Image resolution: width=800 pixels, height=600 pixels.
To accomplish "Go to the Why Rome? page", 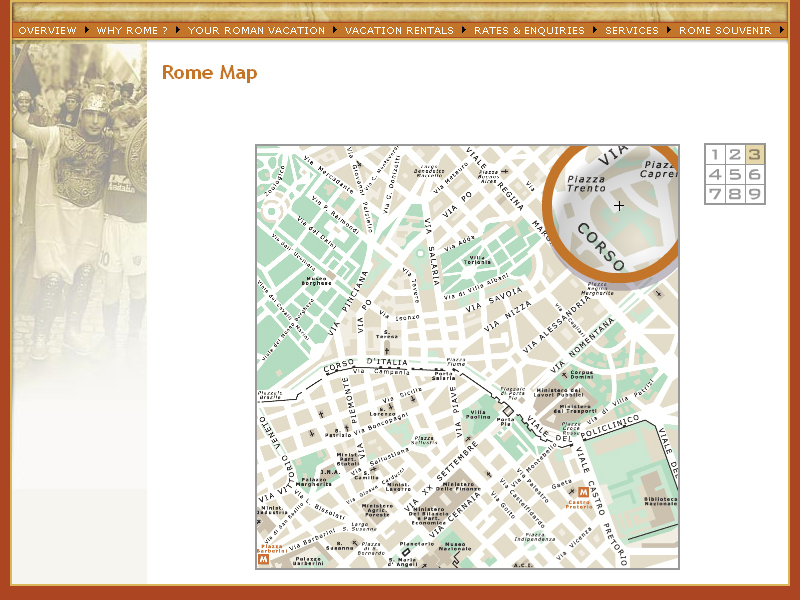I will (x=132, y=30).
